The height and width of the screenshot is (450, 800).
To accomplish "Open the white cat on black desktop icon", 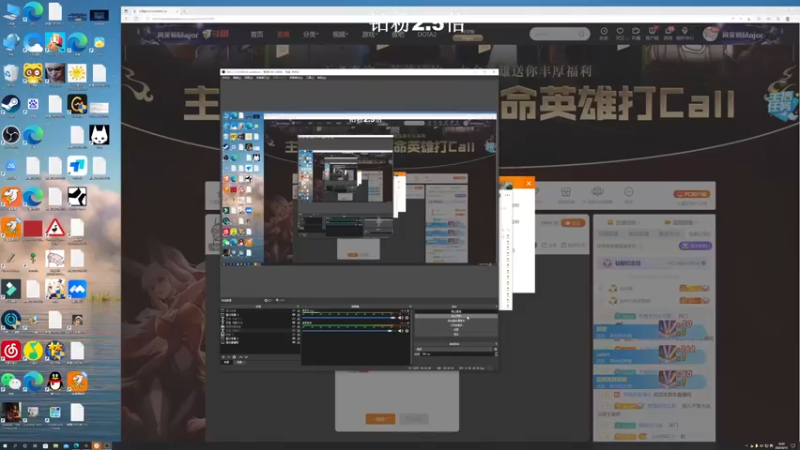I will 99,135.
